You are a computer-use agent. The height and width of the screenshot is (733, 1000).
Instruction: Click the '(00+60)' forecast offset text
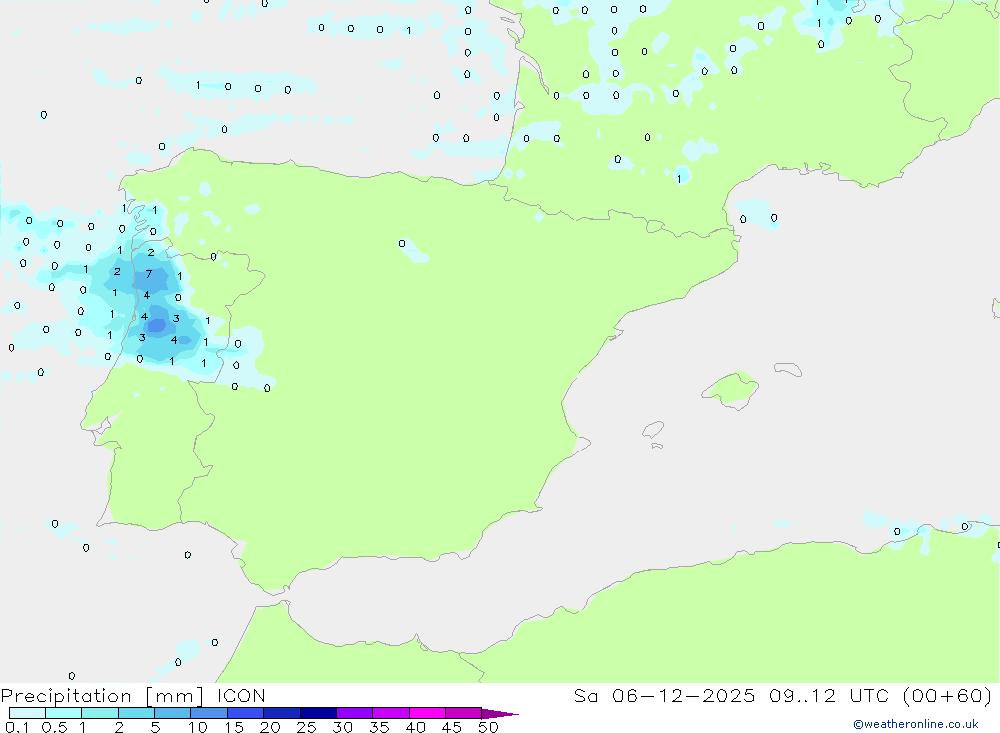(948, 695)
